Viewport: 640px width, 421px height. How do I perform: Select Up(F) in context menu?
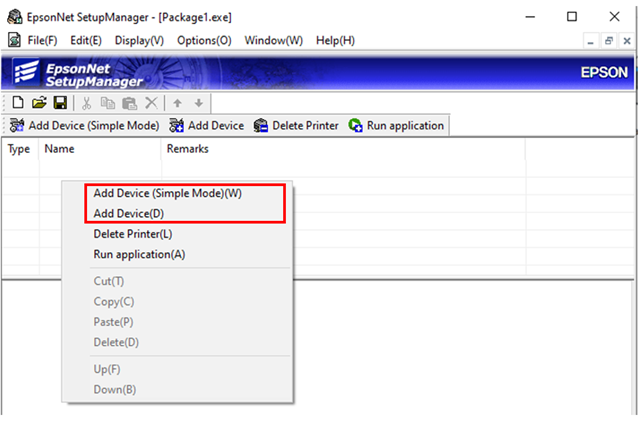(177, 370)
